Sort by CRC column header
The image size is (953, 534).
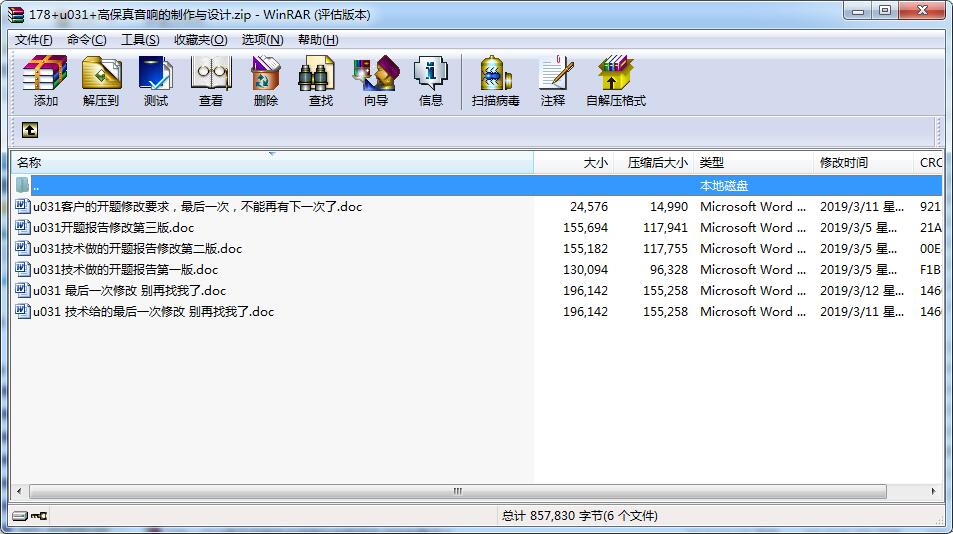click(928, 163)
